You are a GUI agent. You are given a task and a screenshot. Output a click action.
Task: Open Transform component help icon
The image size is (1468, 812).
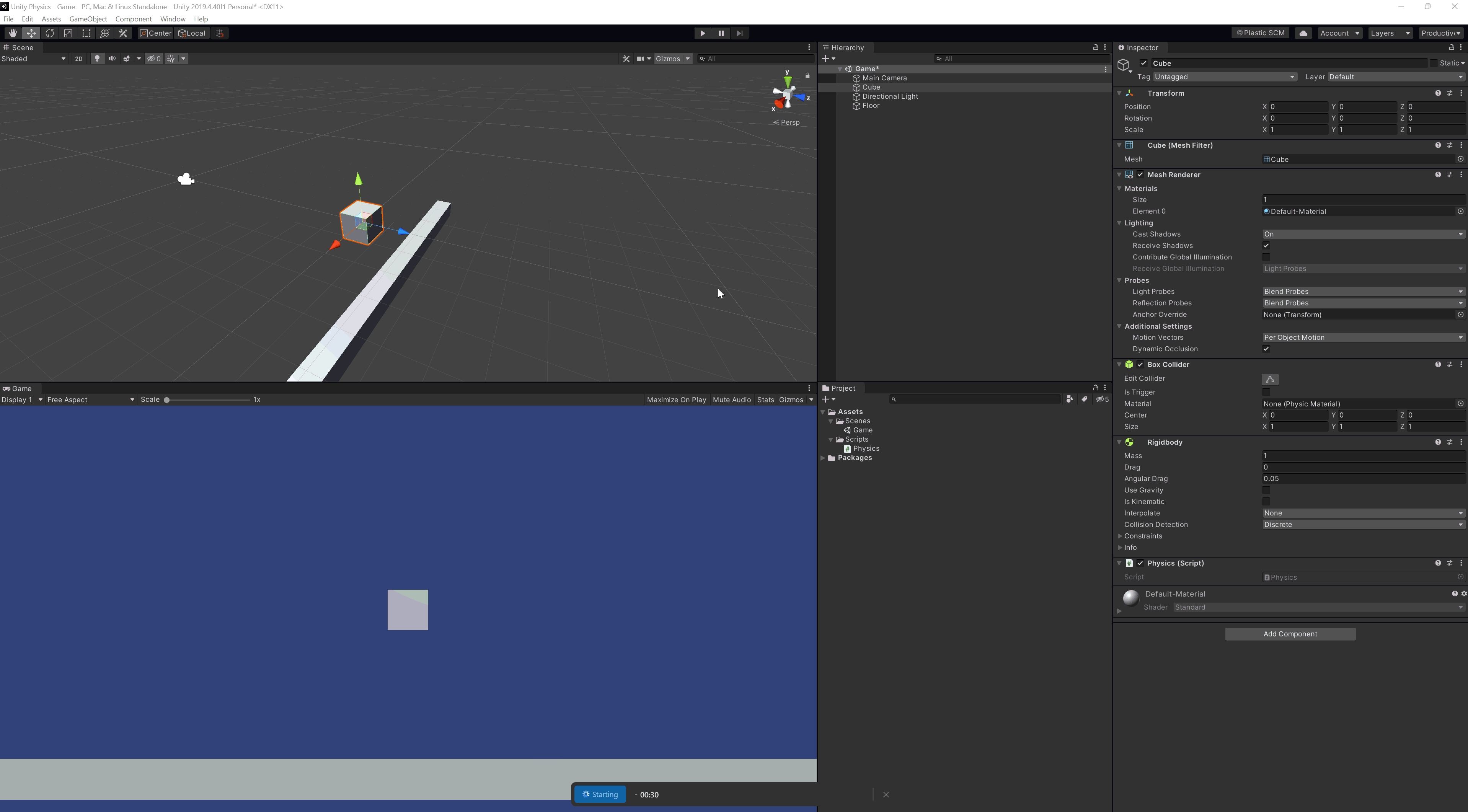click(1438, 93)
